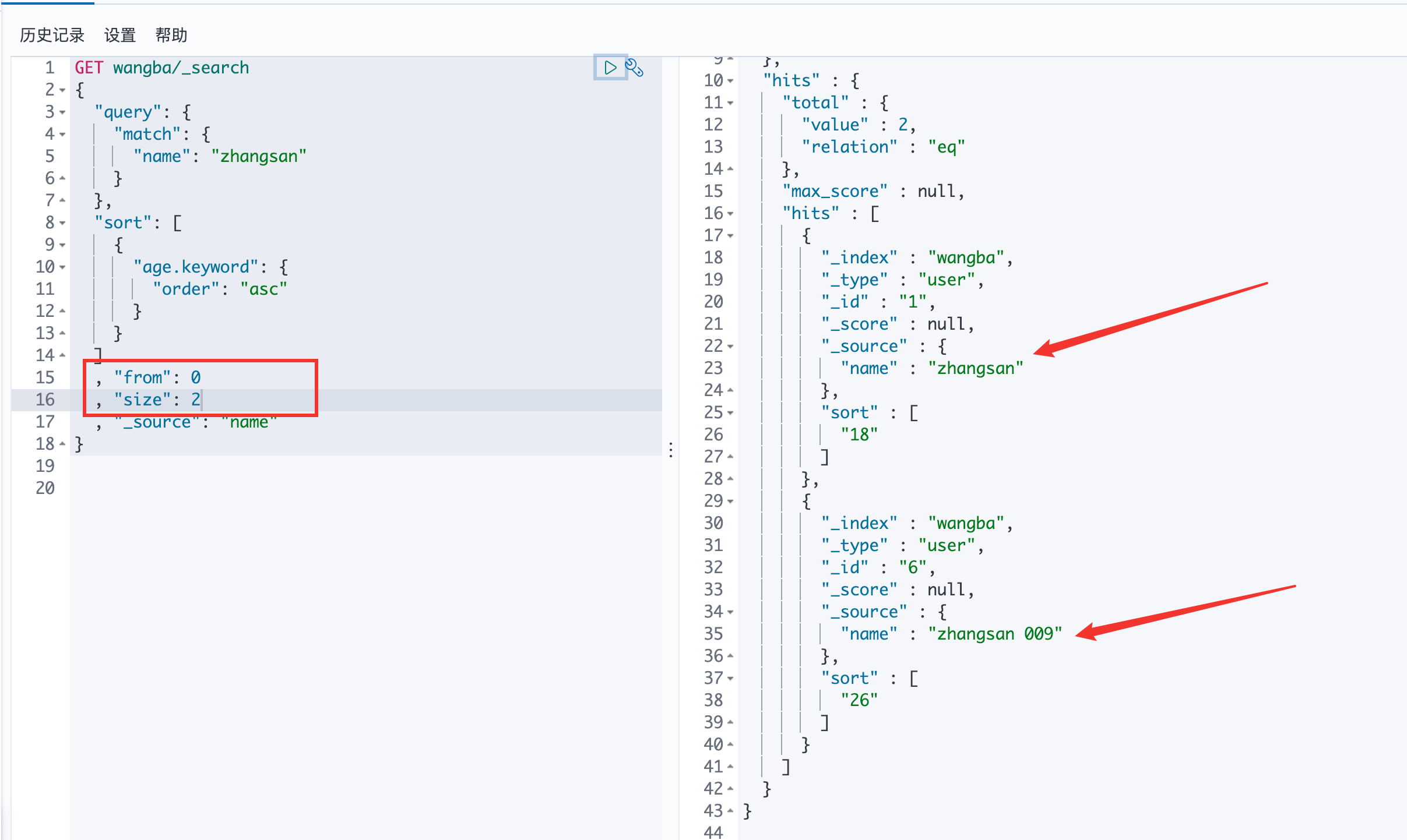Image resolution: width=1407 pixels, height=840 pixels.
Task: Collapse the "age.keyword" block on line 10
Action: tap(62, 267)
